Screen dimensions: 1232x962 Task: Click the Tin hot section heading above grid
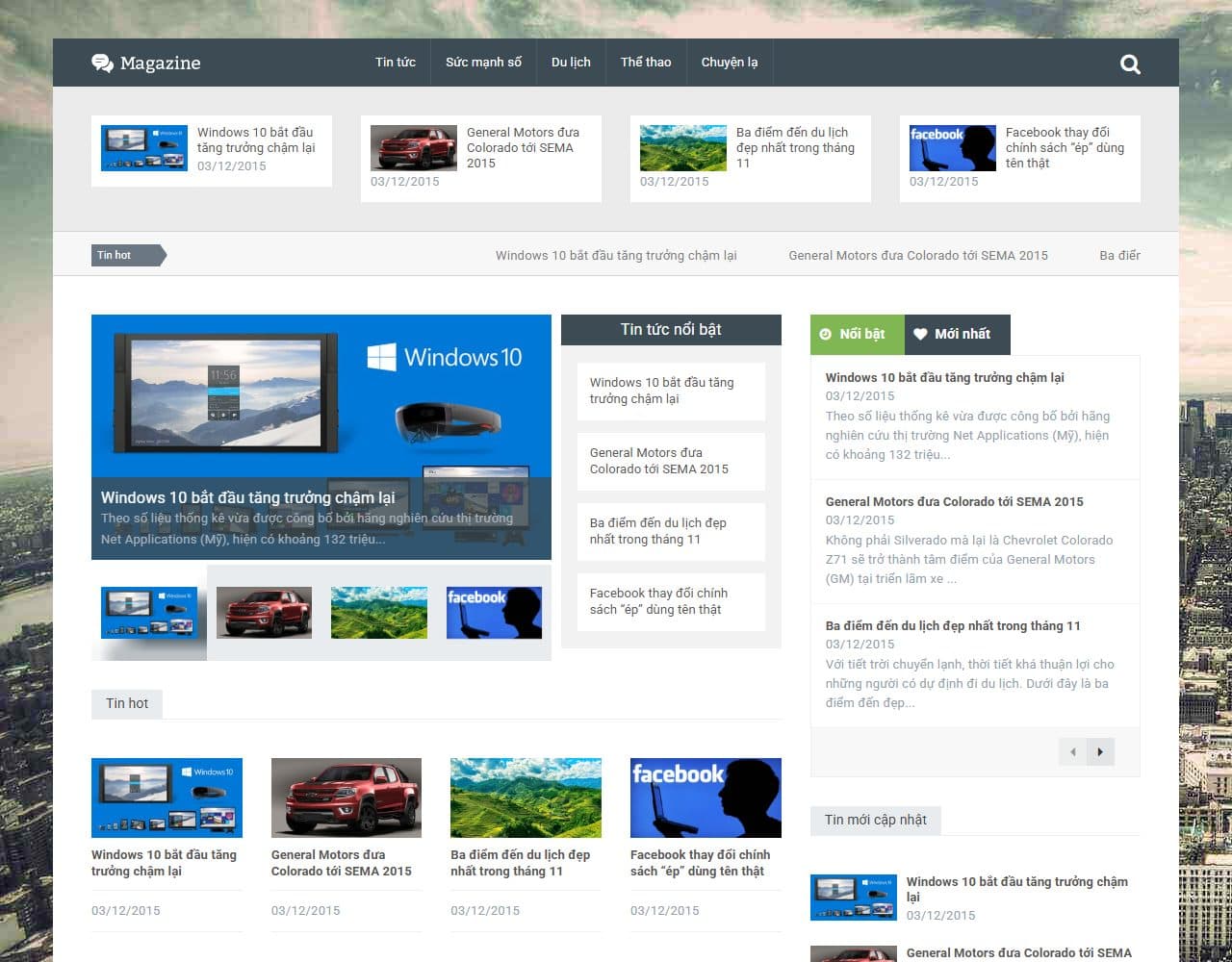pos(127,703)
